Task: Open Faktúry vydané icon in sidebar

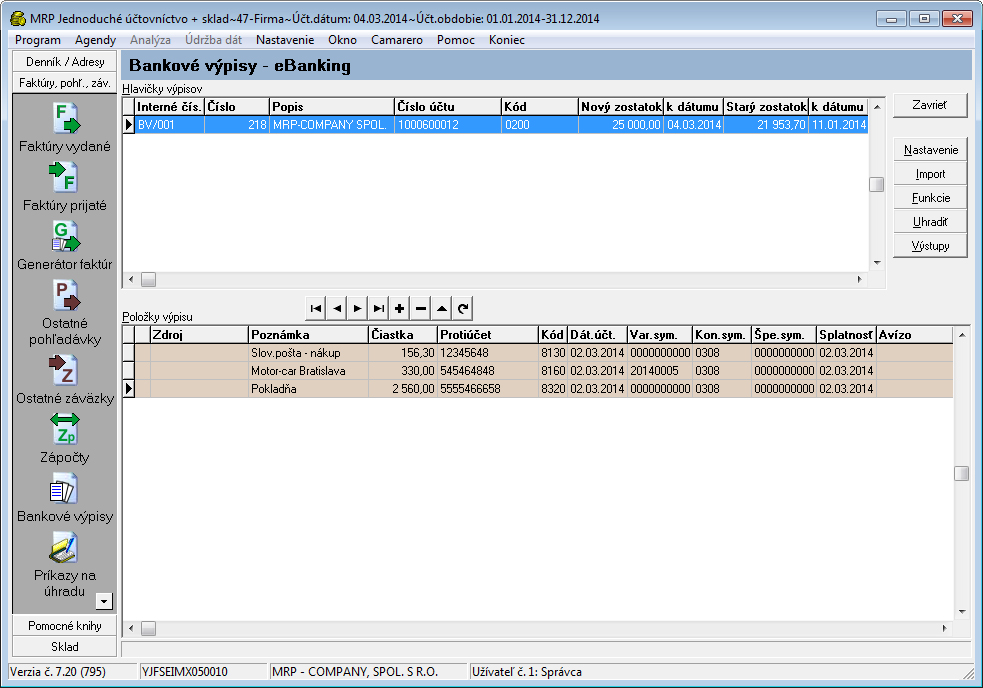Action: (65, 118)
